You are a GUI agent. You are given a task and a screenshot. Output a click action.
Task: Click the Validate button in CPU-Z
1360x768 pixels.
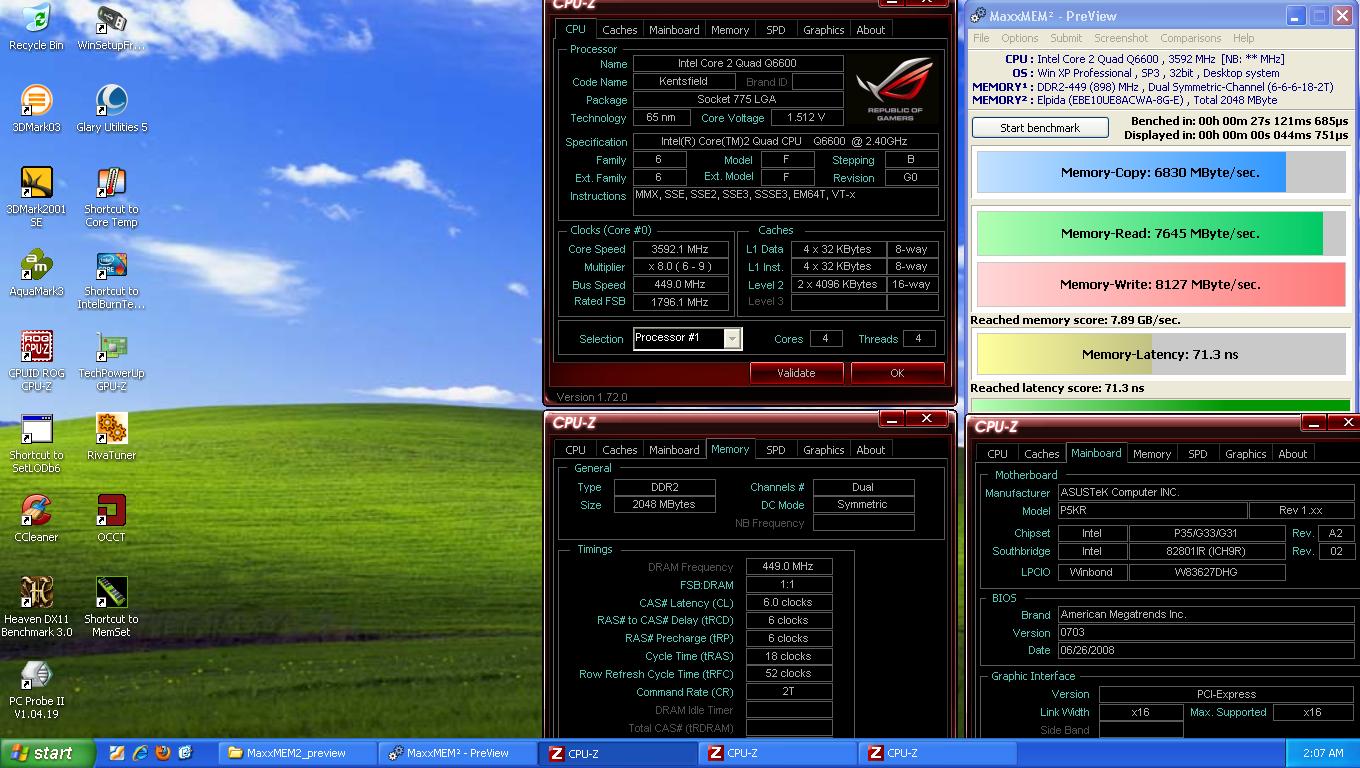pos(796,373)
